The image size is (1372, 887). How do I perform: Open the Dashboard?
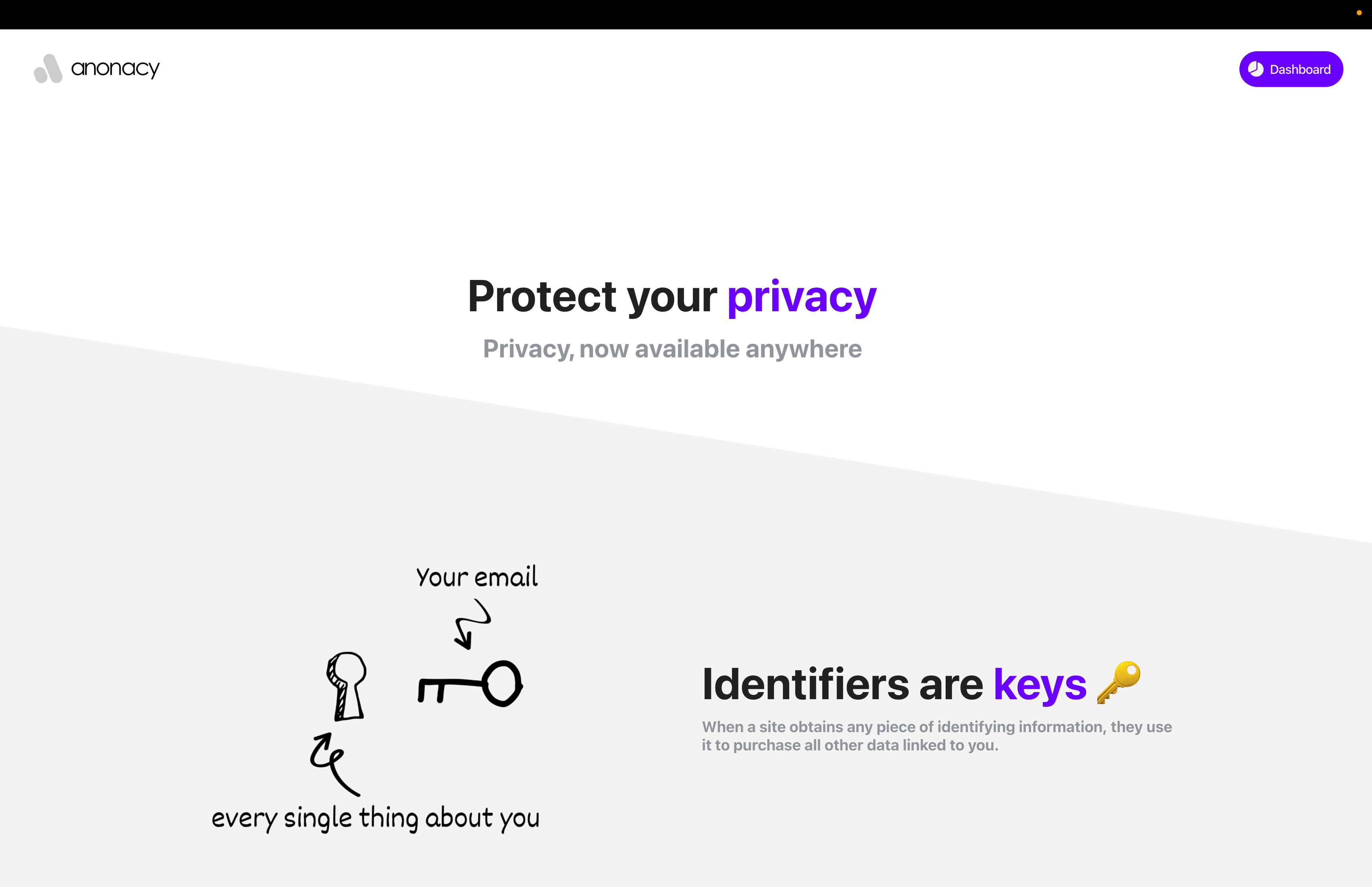(x=1291, y=69)
